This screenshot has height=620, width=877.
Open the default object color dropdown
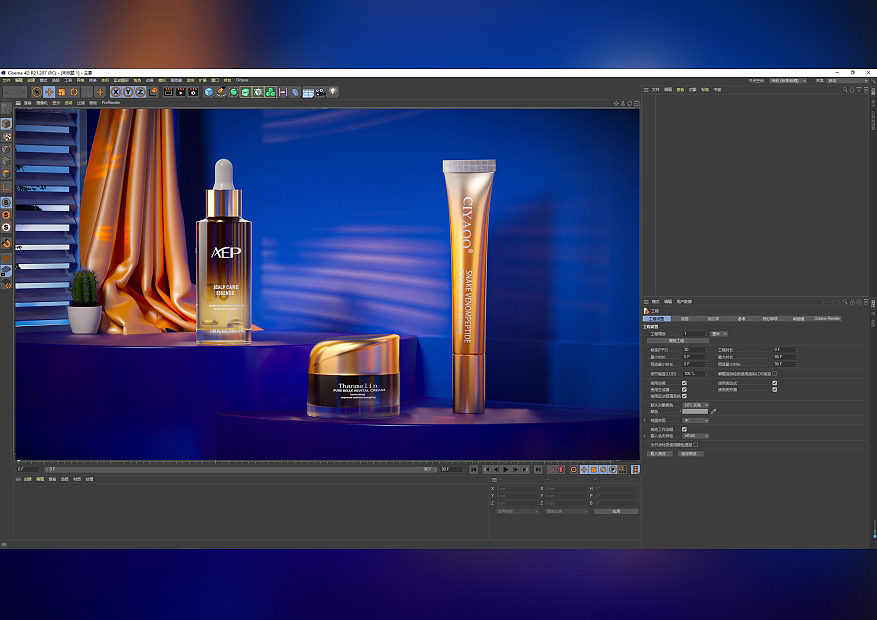point(696,405)
